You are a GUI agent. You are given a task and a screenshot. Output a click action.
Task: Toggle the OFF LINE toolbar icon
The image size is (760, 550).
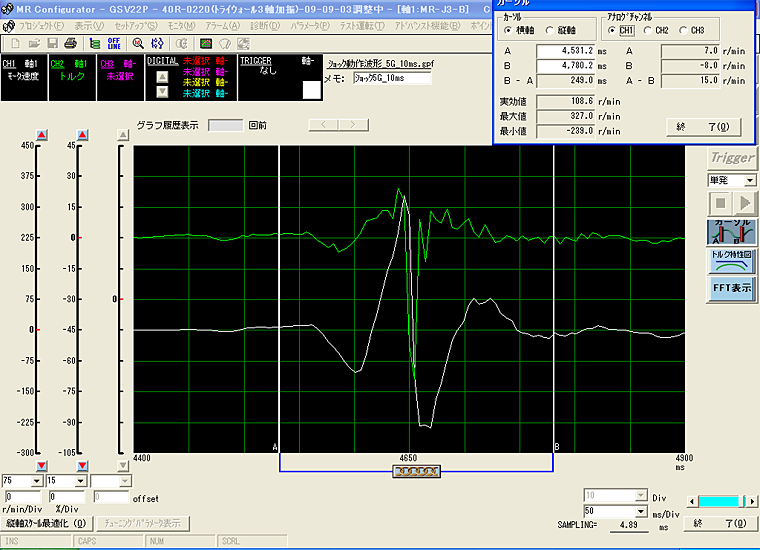(114, 44)
